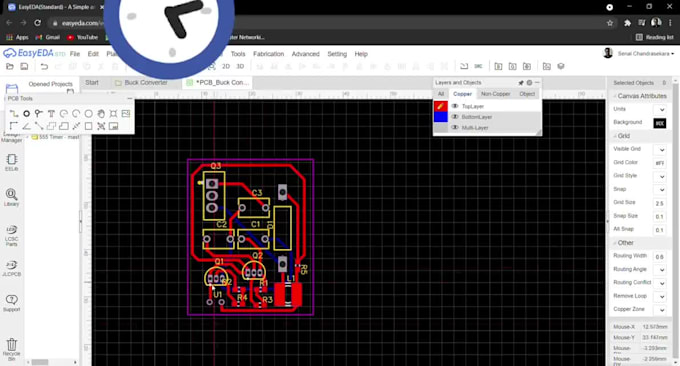The width and height of the screenshot is (680, 366).
Task: Open the Help menu
Action: (361, 54)
